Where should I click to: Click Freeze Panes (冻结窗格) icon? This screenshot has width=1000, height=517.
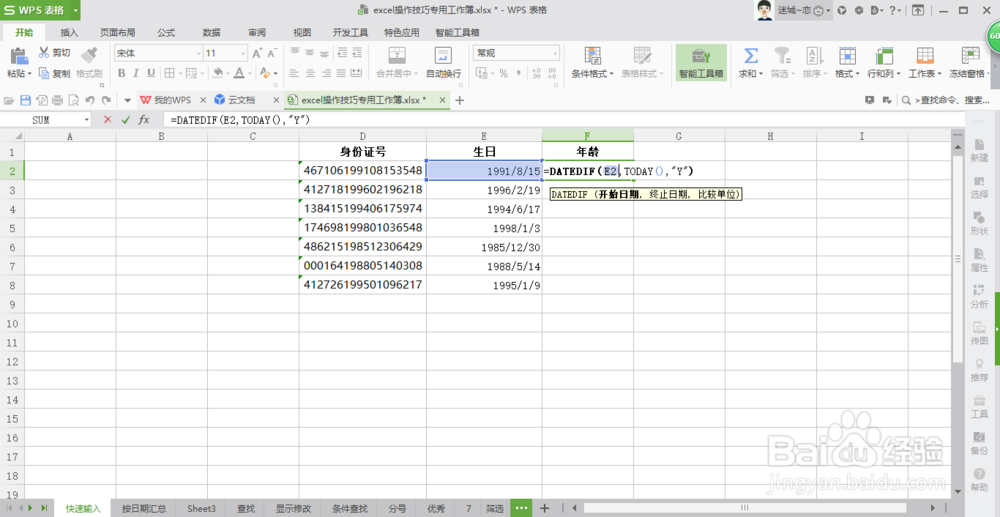[x=971, y=55]
